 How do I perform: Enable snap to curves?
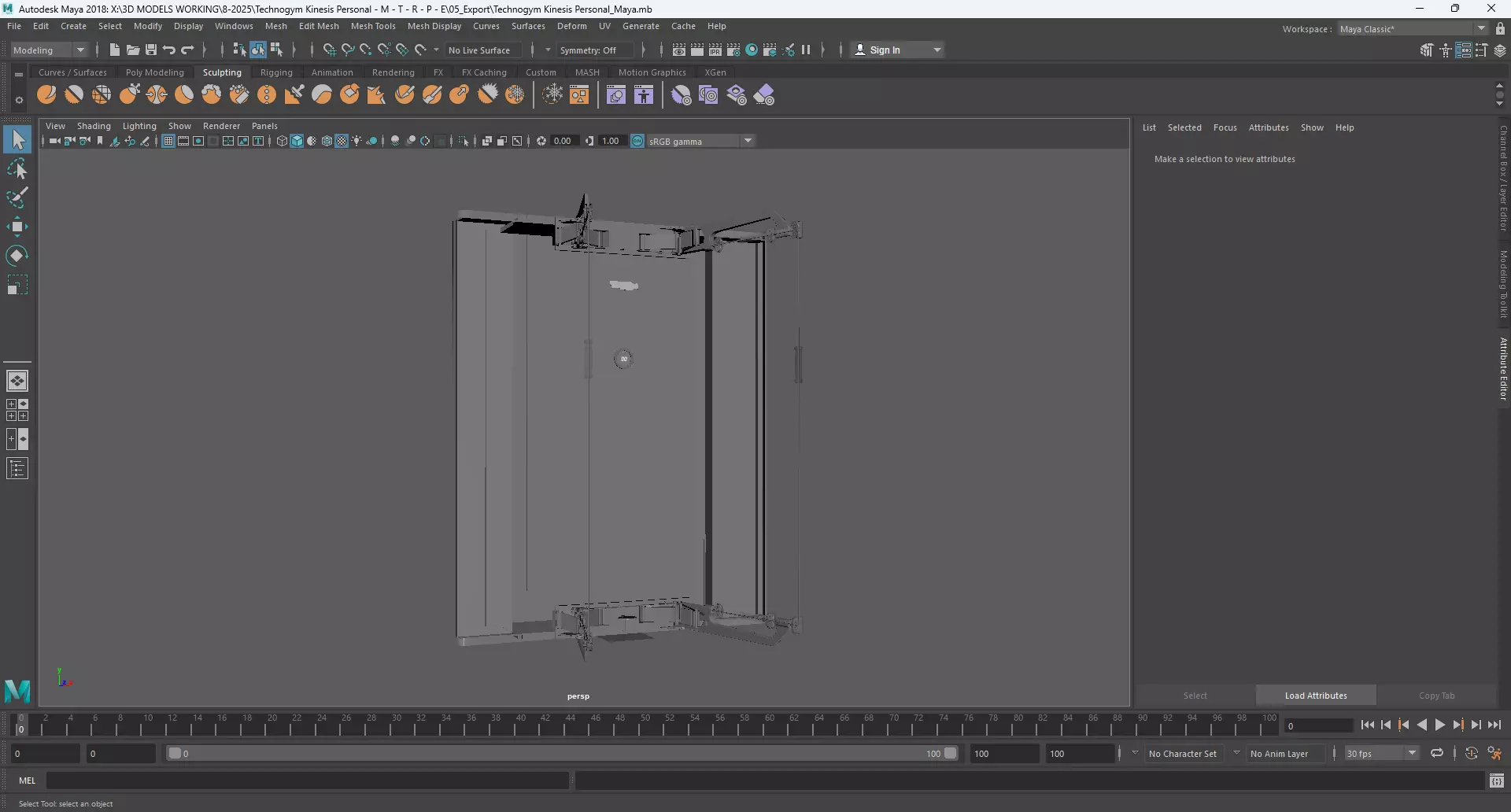pyautogui.click(x=347, y=50)
